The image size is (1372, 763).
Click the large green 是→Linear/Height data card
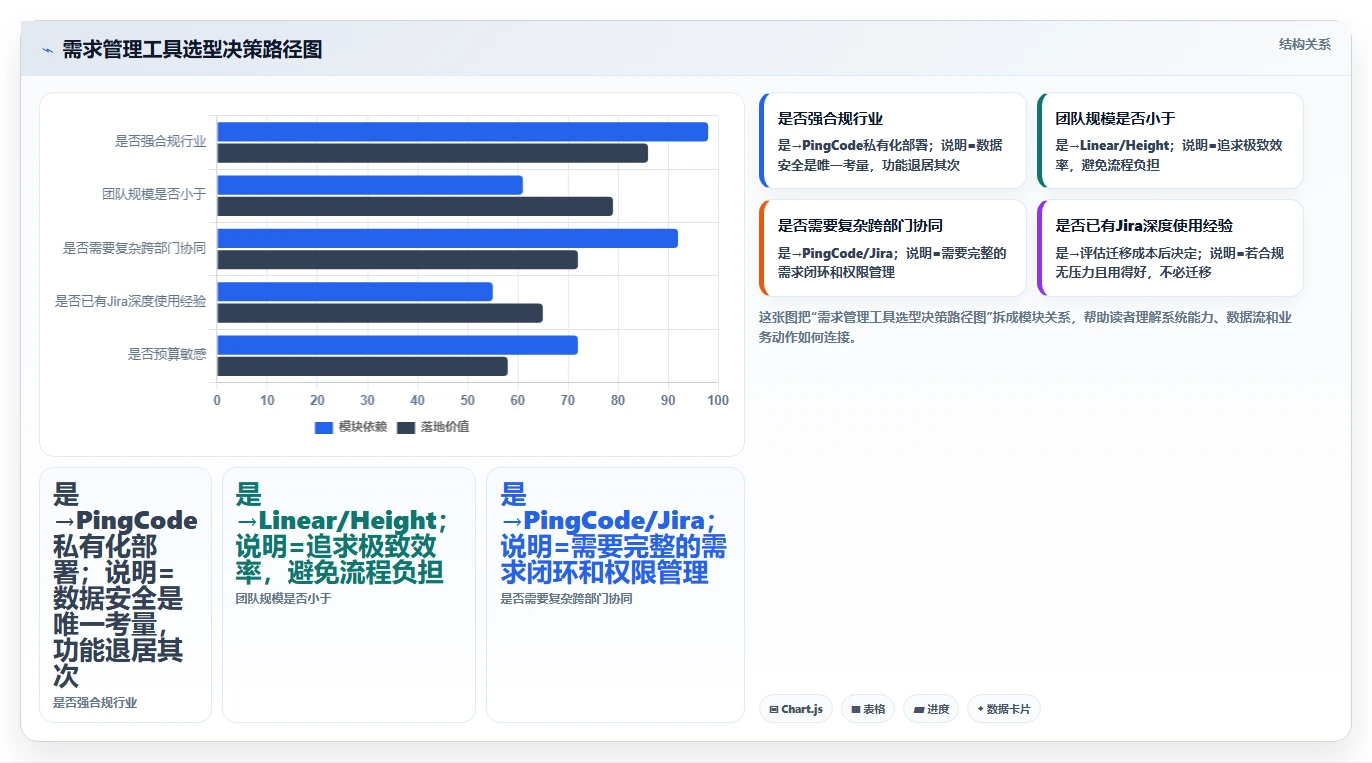click(348, 595)
